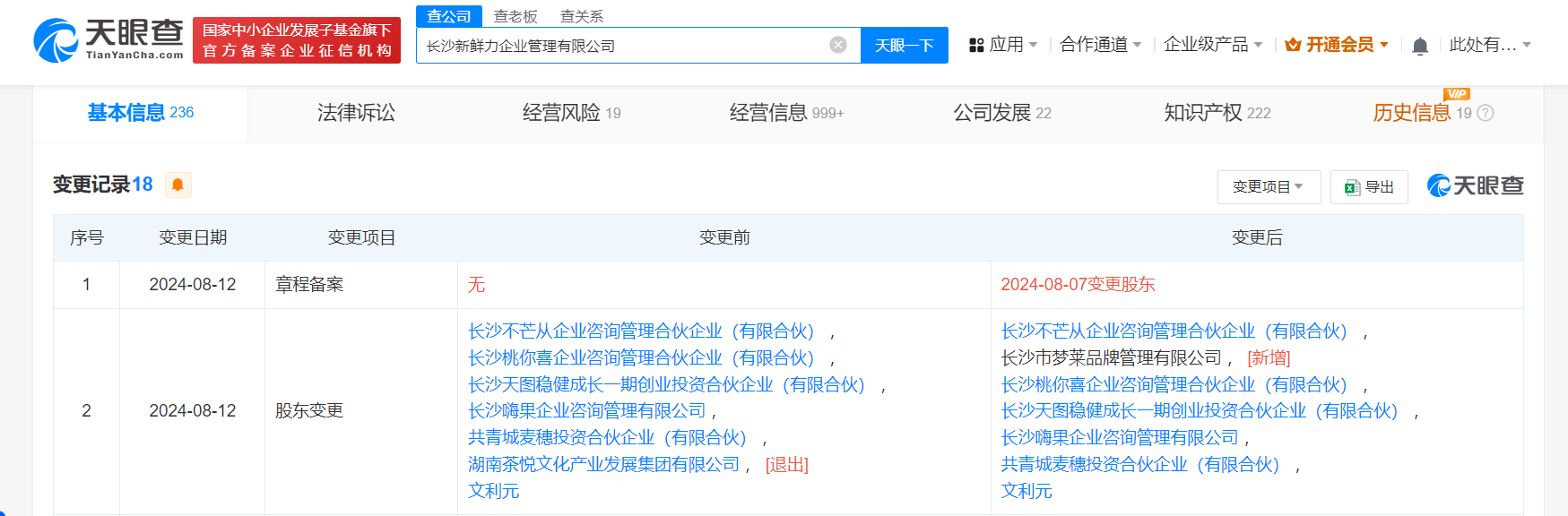Open the 文利元 shareholder link
This screenshot has width=1568, height=516.
(493, 491)
